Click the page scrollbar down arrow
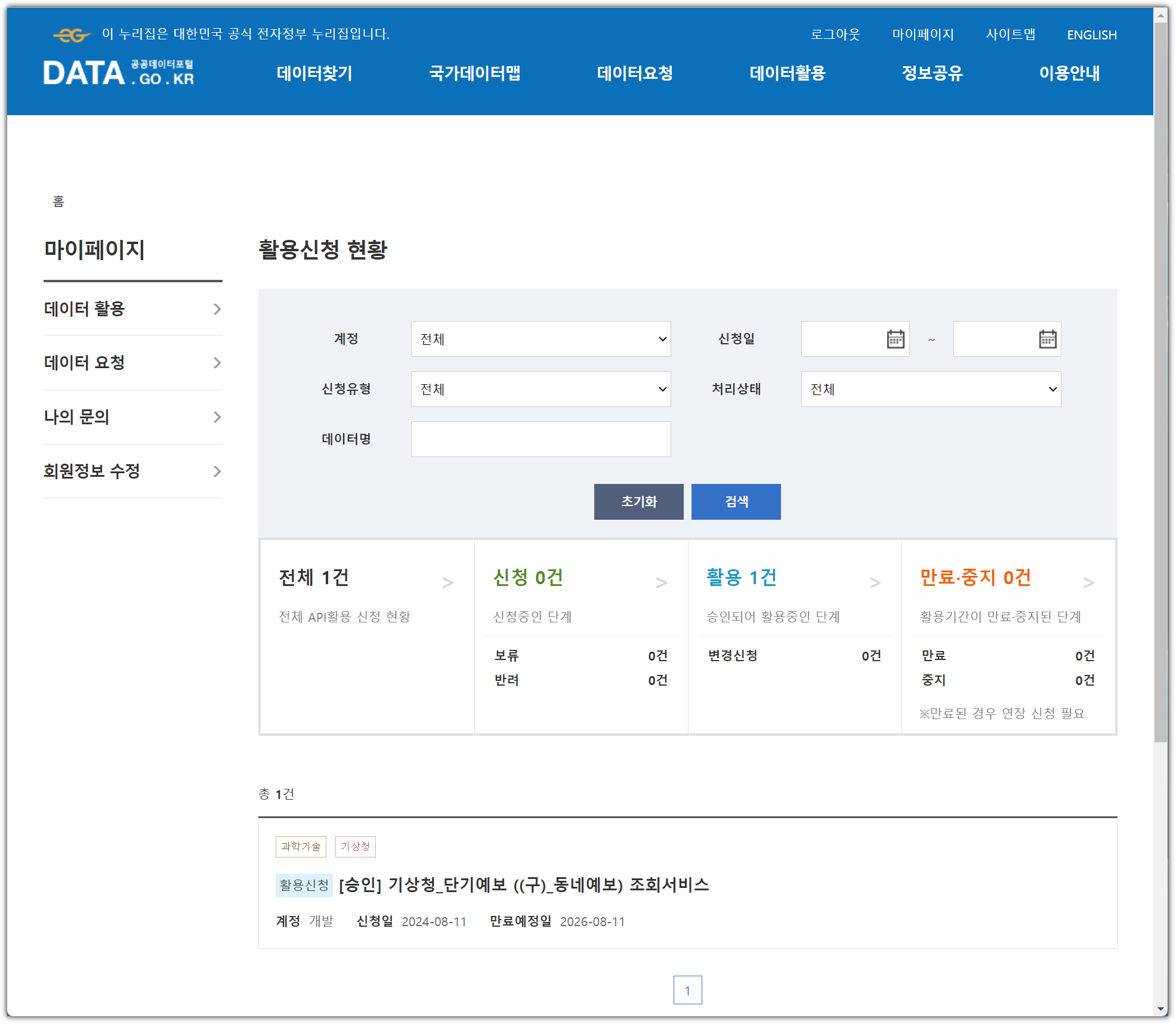 point(1160,1009)
